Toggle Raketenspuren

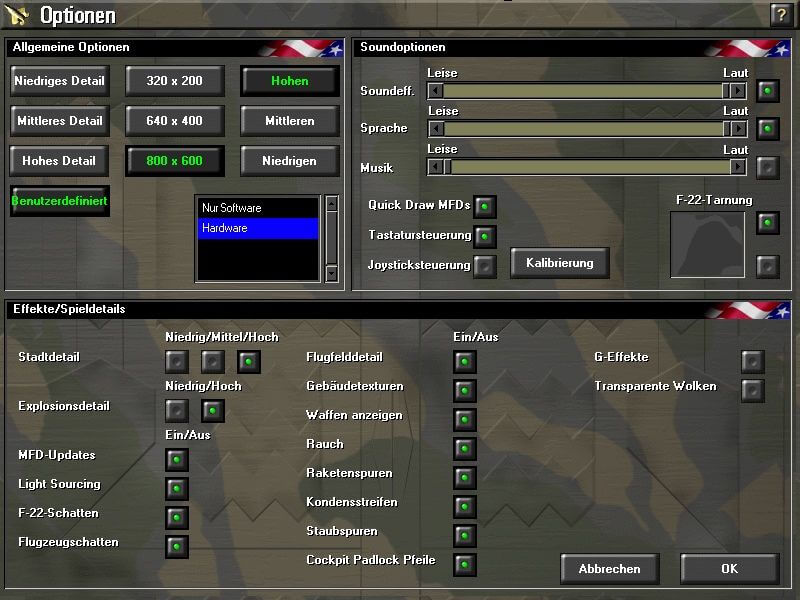(x=465, y=478)
